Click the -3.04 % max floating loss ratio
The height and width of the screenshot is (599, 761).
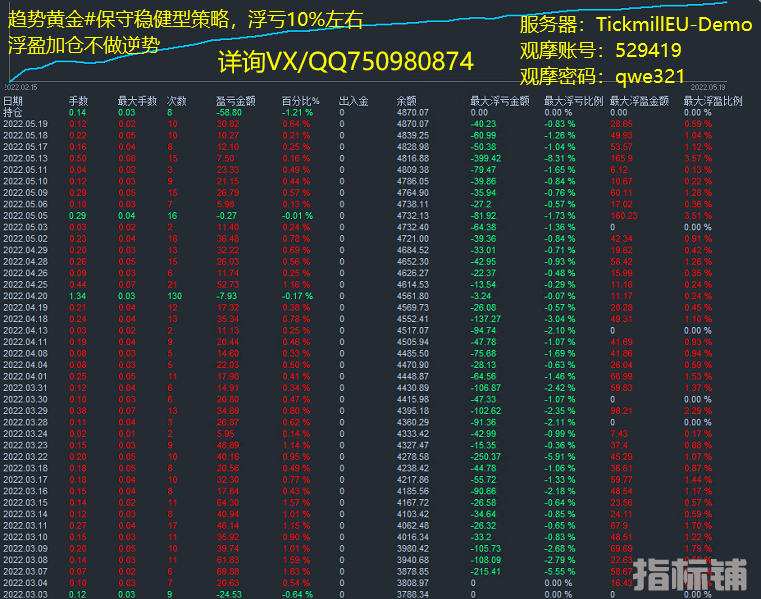tap(560, 319)
